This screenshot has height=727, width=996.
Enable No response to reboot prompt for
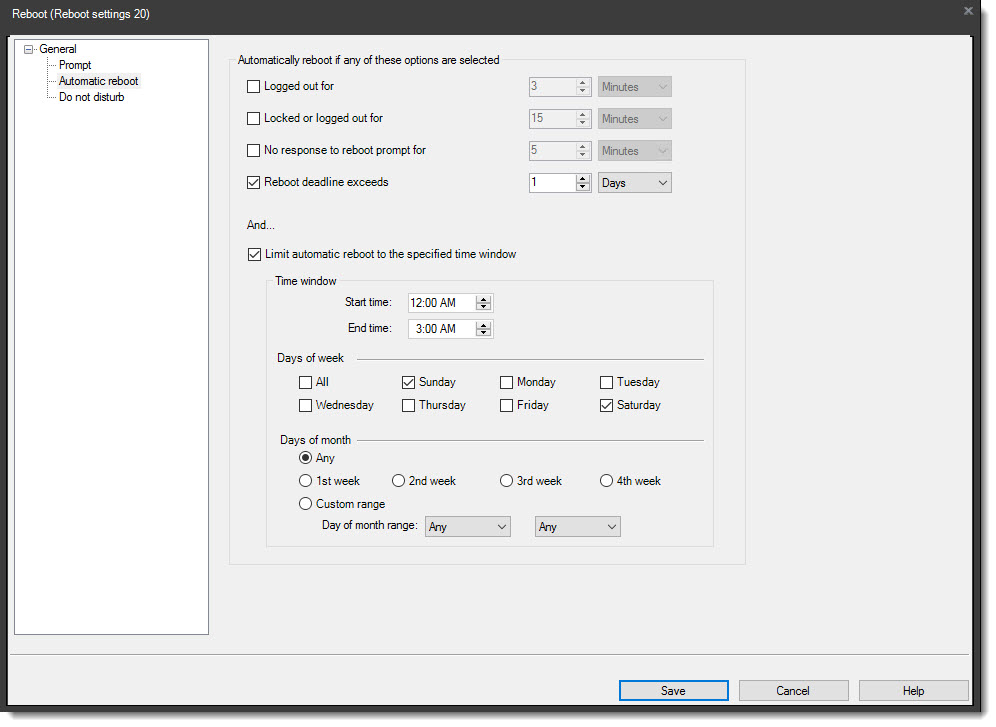click(254, 150)
